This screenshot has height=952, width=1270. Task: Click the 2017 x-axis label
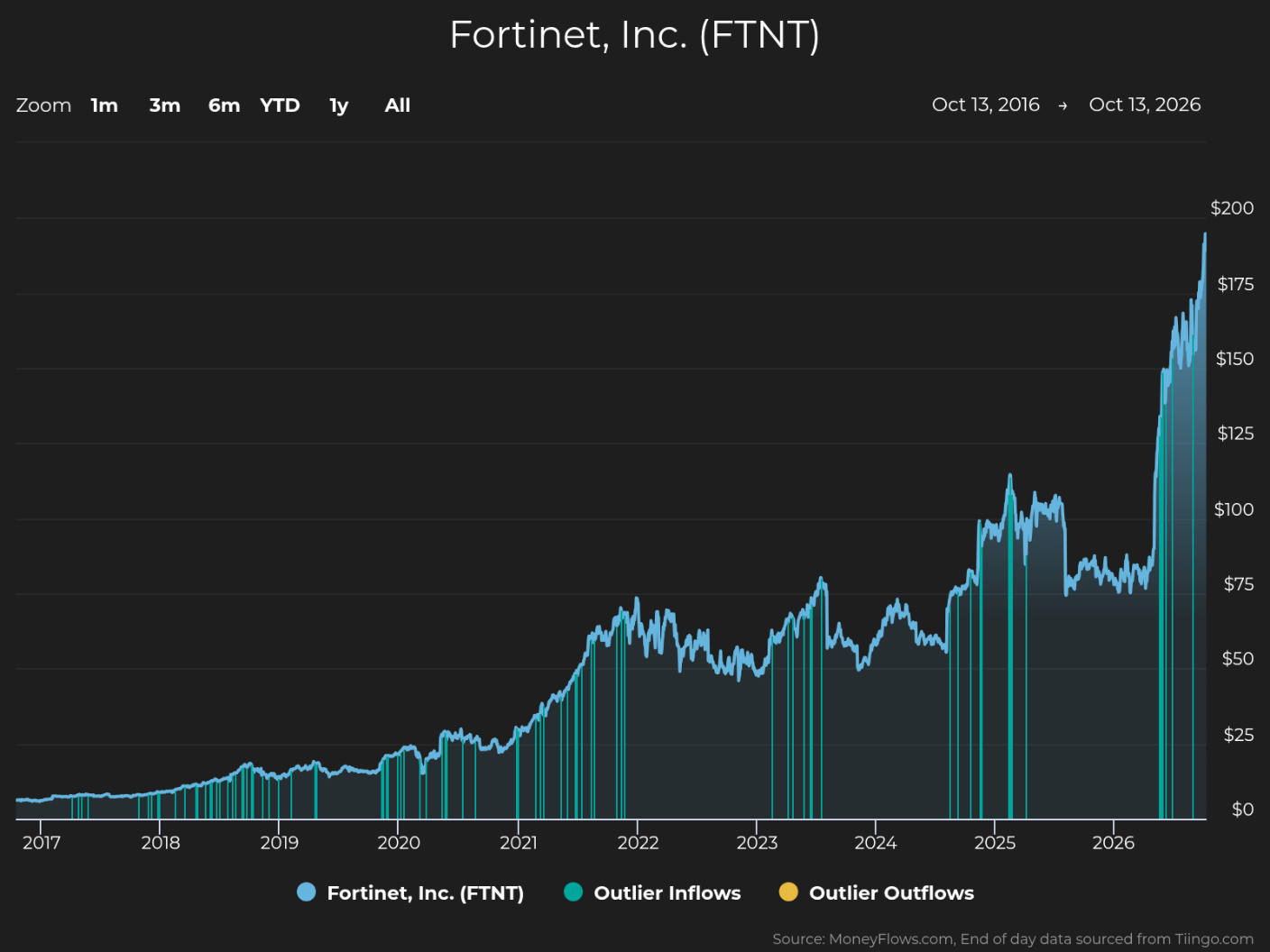pyautogui.click(x=41, y=843)
